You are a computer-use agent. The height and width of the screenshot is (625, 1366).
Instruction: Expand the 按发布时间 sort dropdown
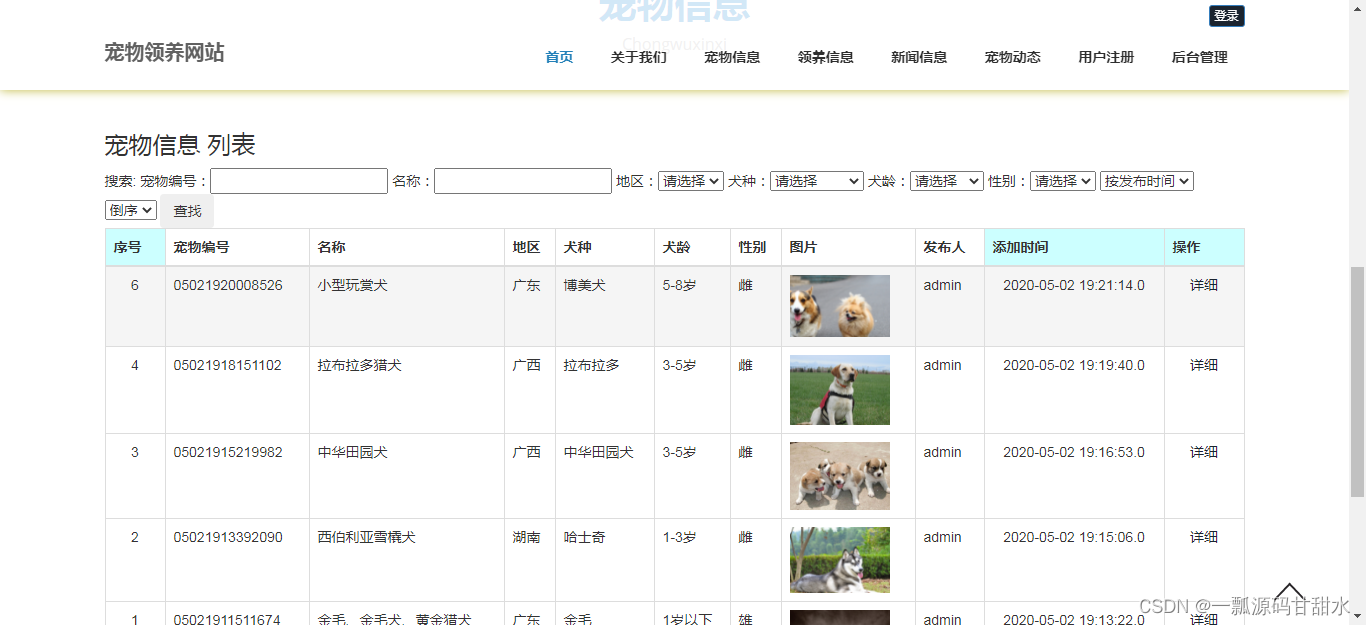(x=1147, y=181)
